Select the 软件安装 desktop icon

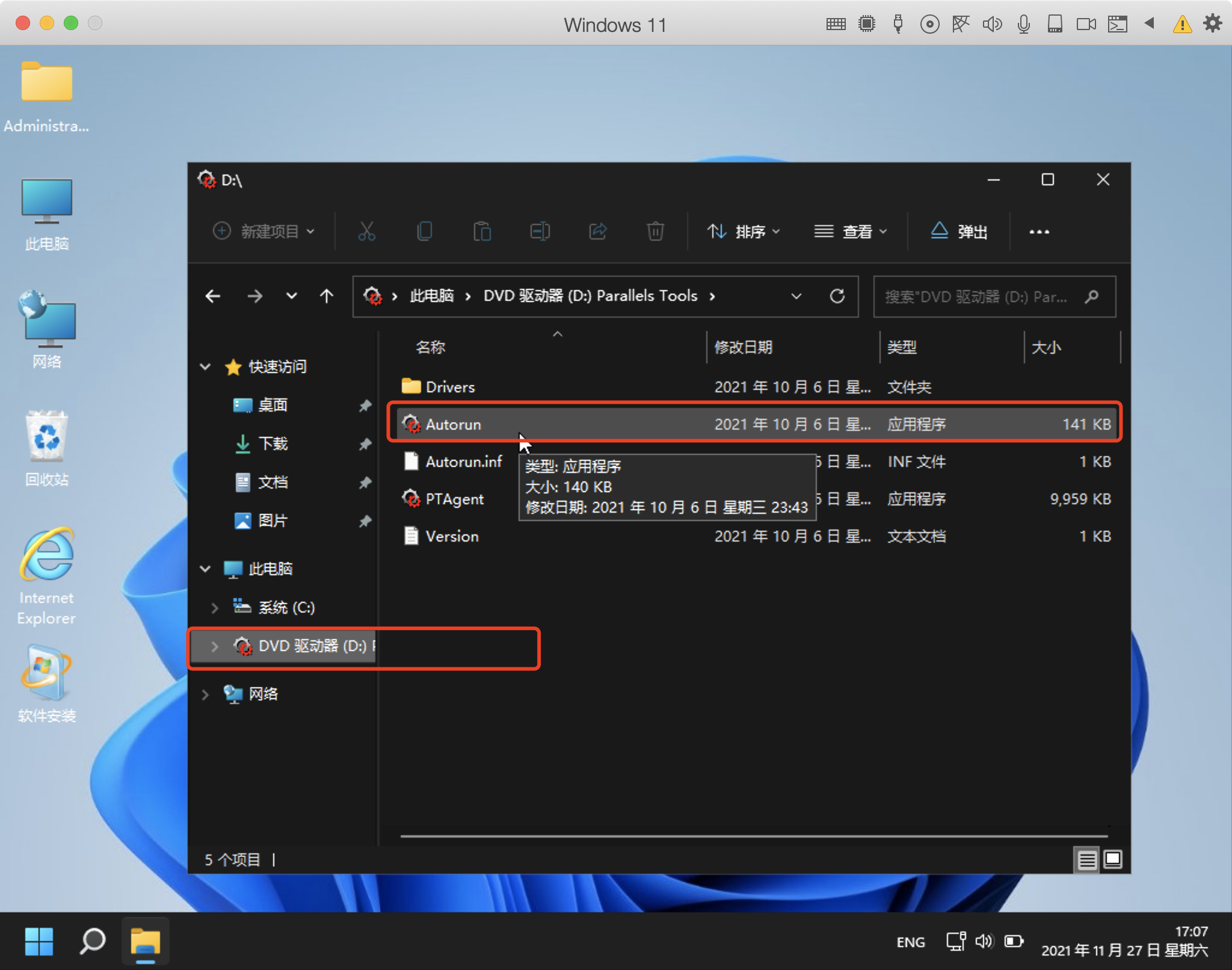(x=46, y=684)
